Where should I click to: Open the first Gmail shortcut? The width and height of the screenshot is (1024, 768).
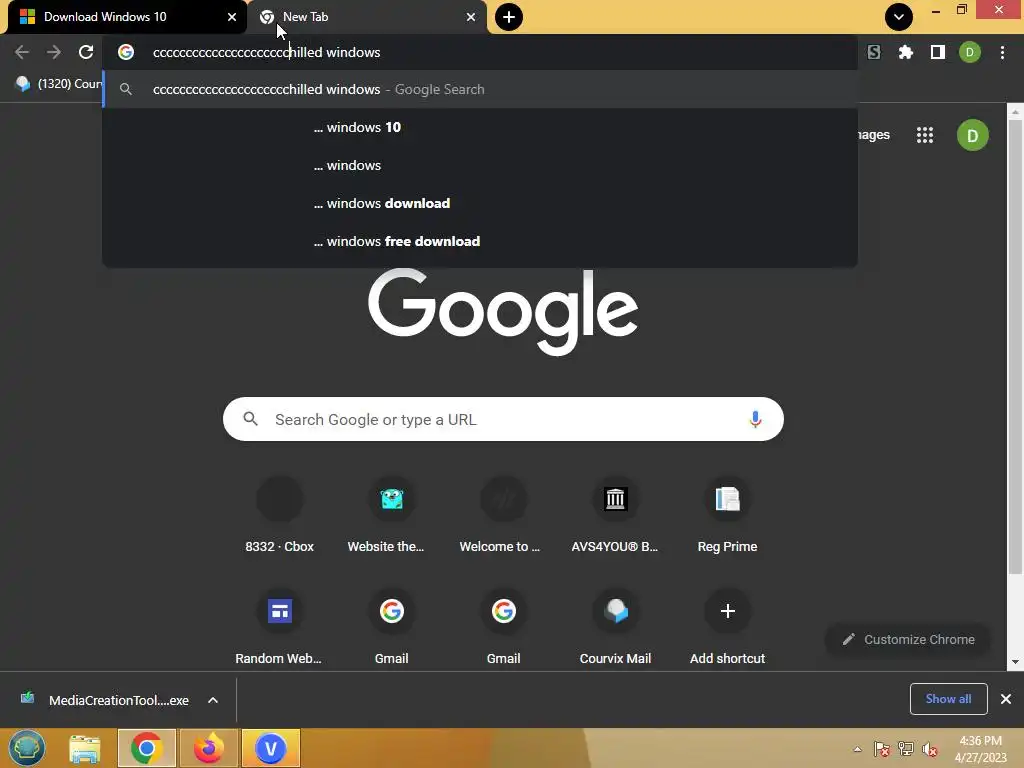[x=392, y=628]
